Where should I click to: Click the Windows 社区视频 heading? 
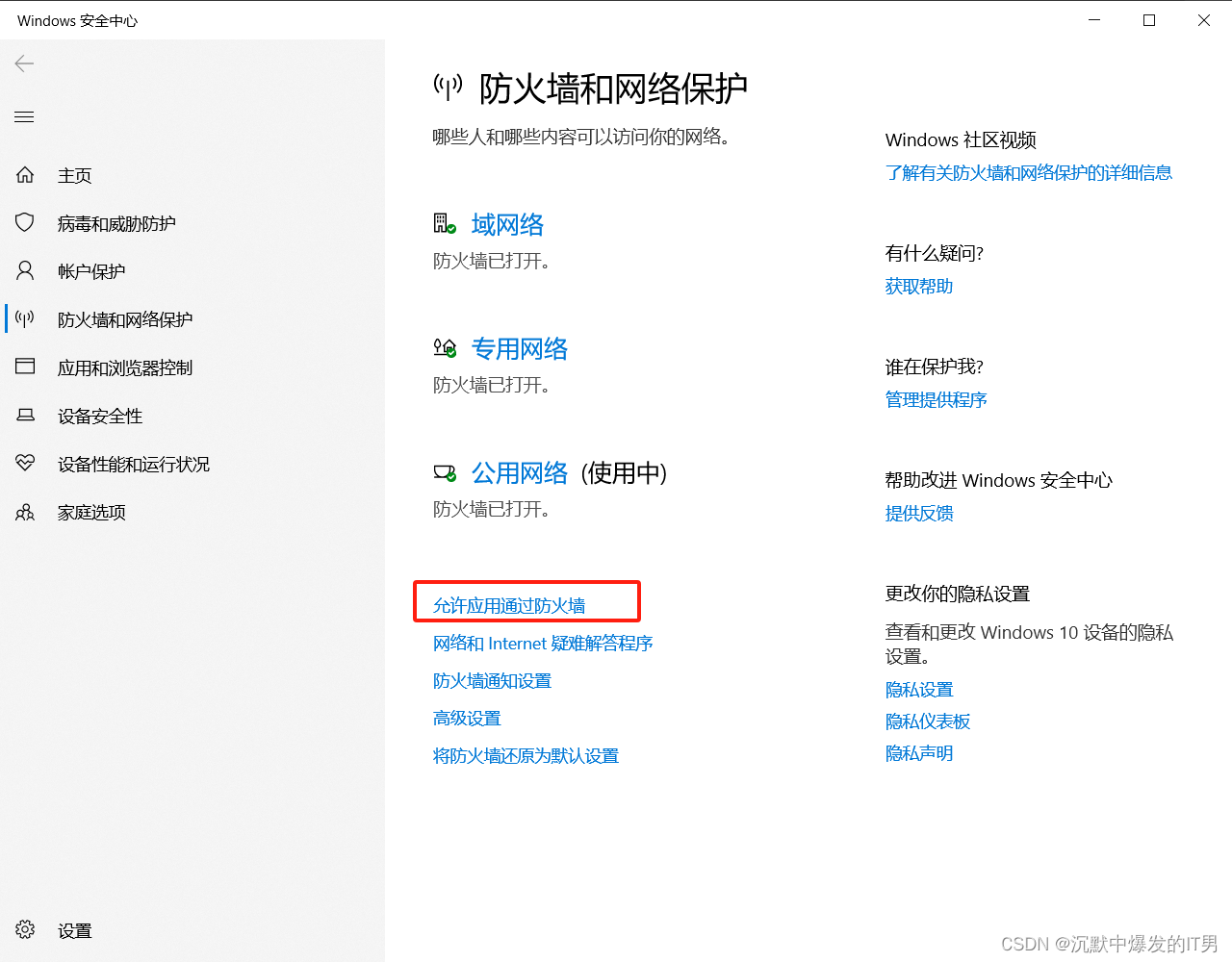point(961,139)
